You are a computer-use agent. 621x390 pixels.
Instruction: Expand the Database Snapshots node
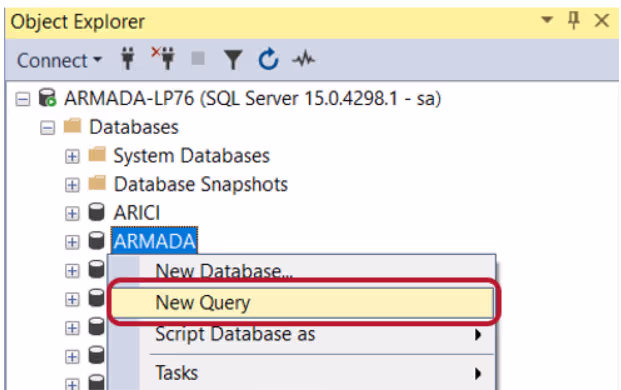point(72,185)
